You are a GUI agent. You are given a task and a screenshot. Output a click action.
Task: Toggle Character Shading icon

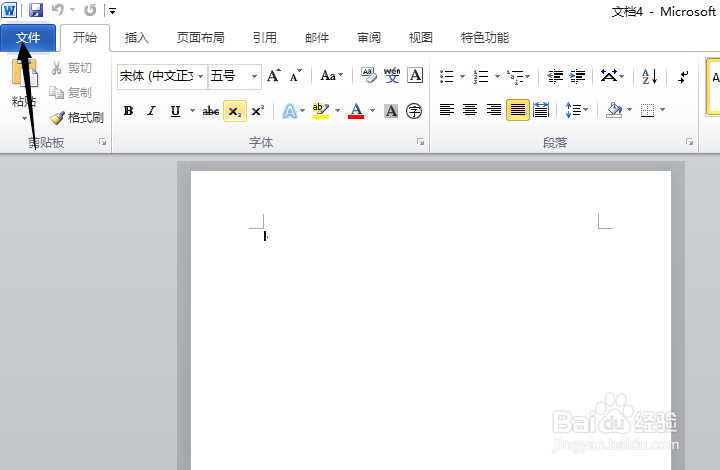tap(391, 111)
